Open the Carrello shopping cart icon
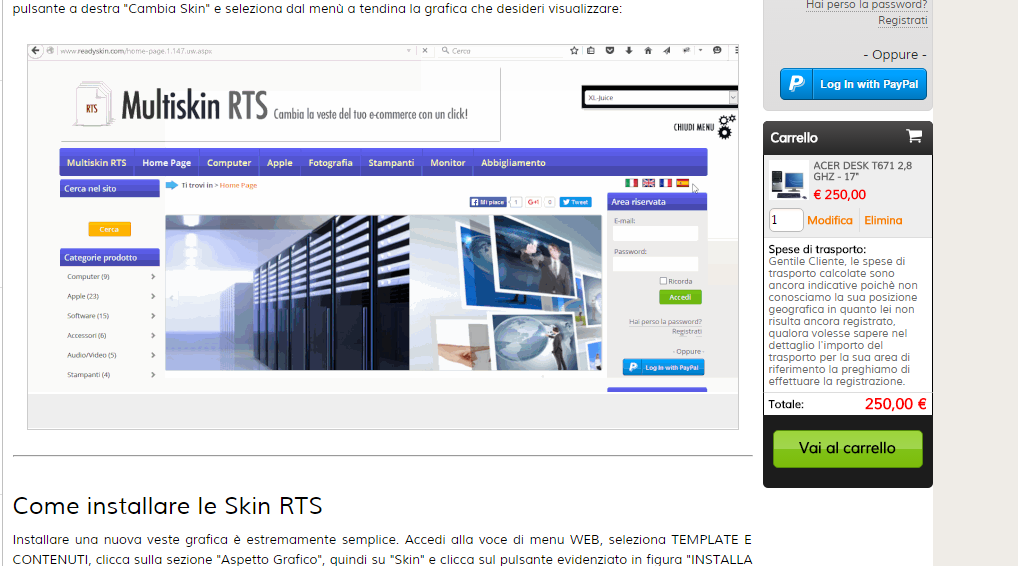 (914, 136)
